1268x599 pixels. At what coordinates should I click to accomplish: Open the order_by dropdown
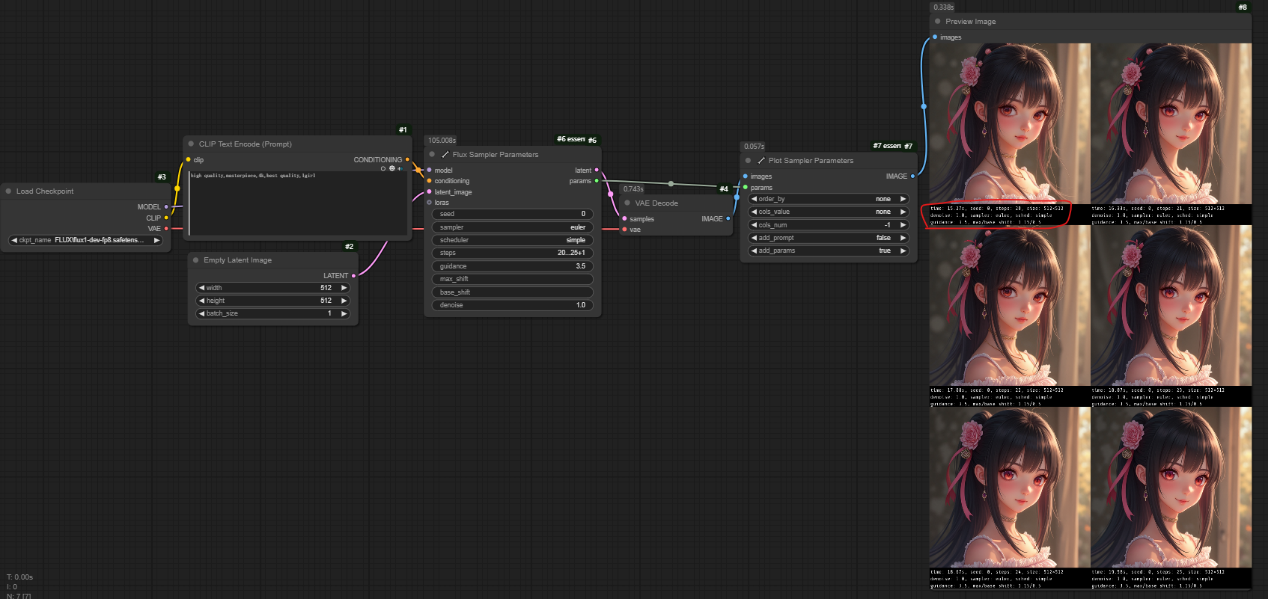[828, 199]
